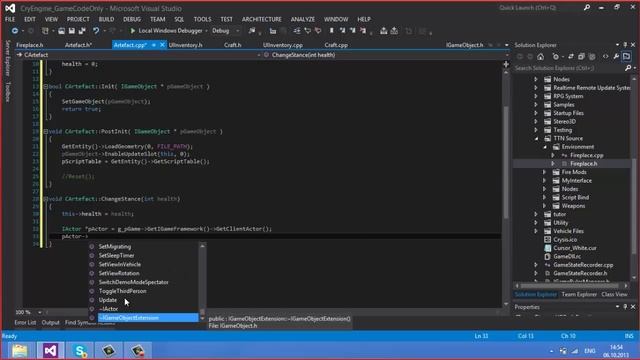Click the Publish upload icon in toolbar
This screenshot has width=640, height=360.
click(384, 31)
